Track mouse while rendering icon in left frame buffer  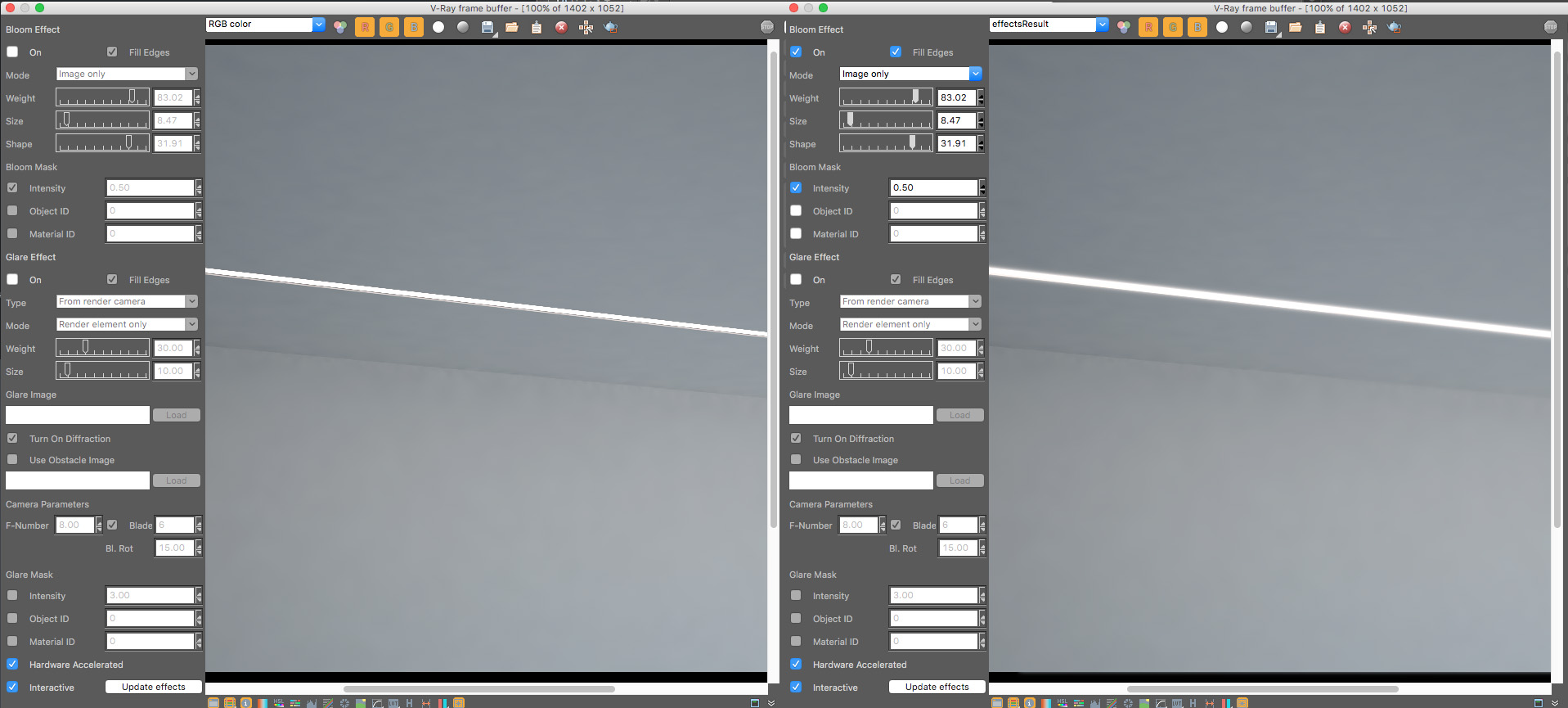click(x=586, y=27)
